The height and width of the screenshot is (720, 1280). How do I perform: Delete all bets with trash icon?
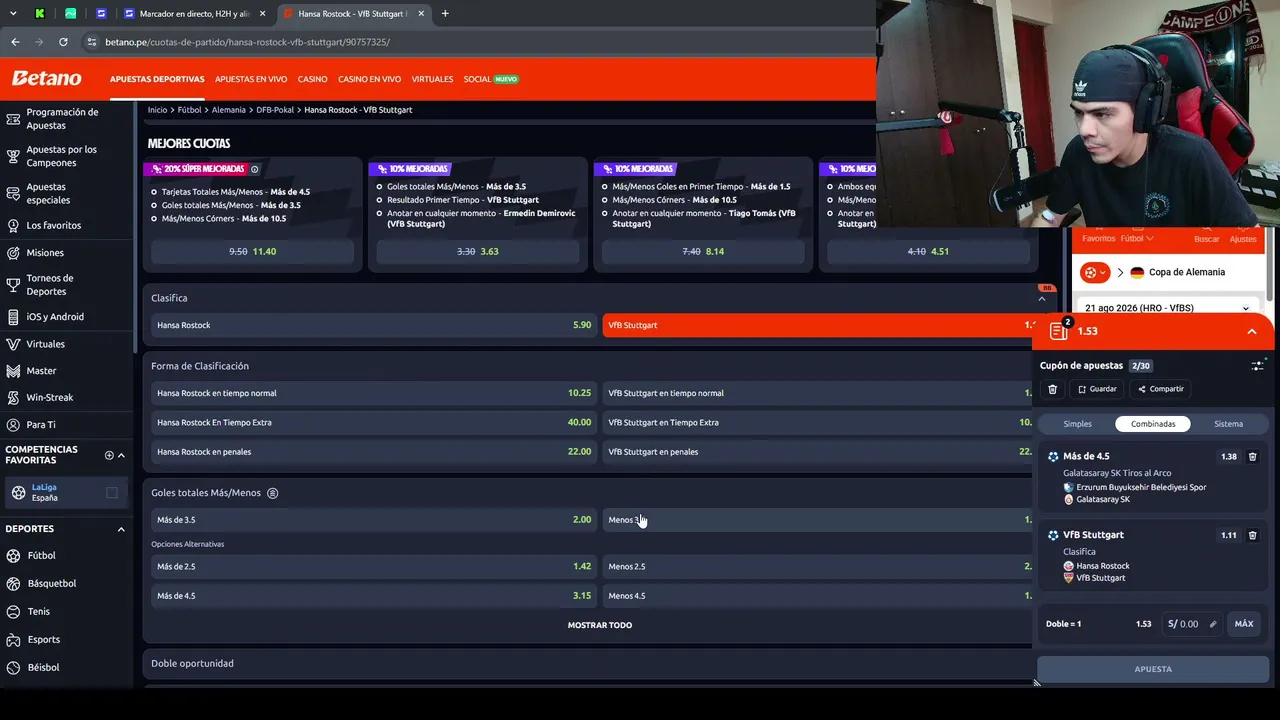click(1052, 389)
